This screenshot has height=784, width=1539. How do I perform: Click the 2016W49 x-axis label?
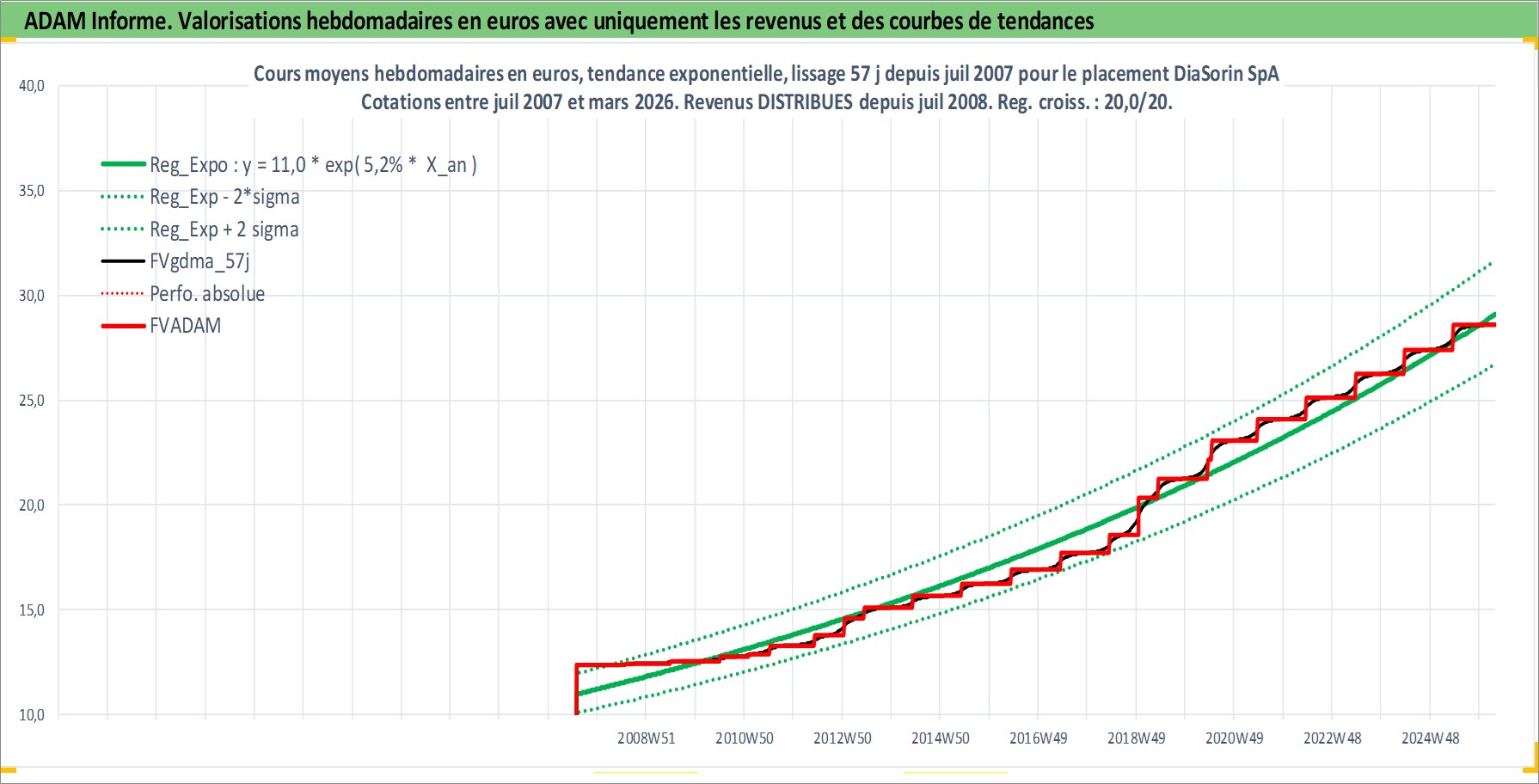[1039, 738]
